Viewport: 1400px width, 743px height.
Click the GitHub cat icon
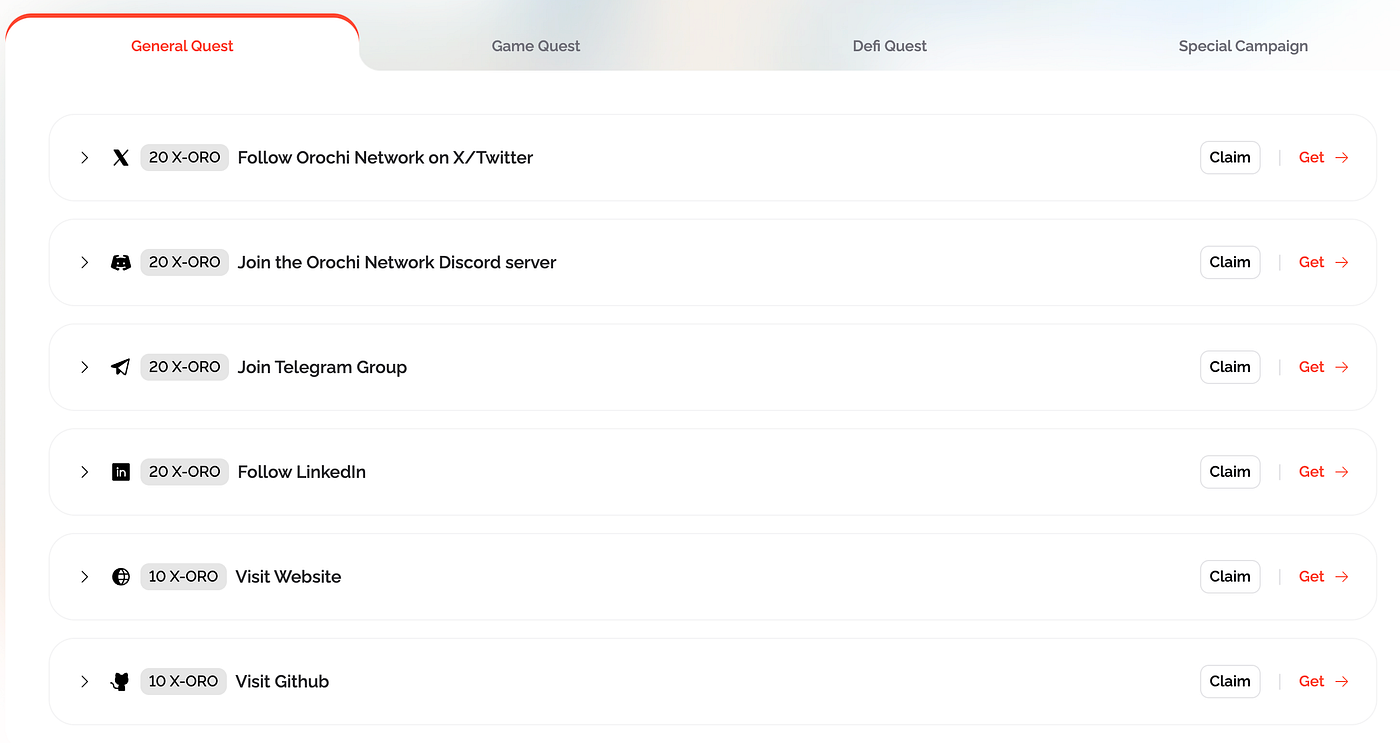point(121,682)
